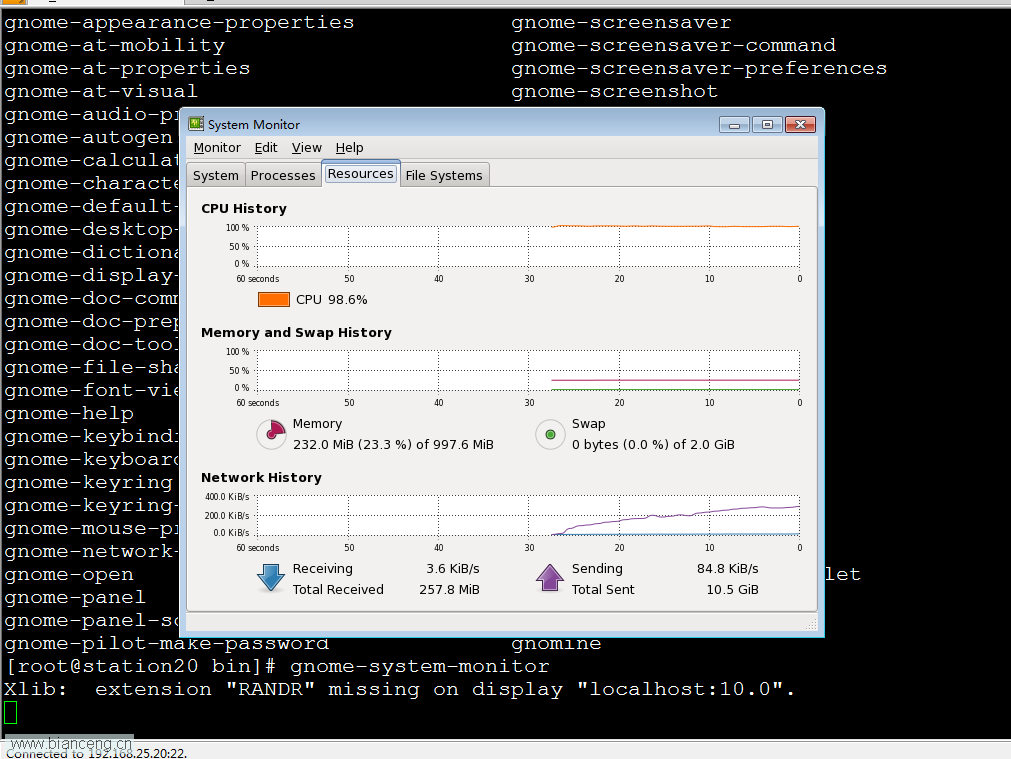Click the purple Sending up-arrow icon
Viewport: 1011px width, 759px height.
pyautogui.click(x=550, y=578)
